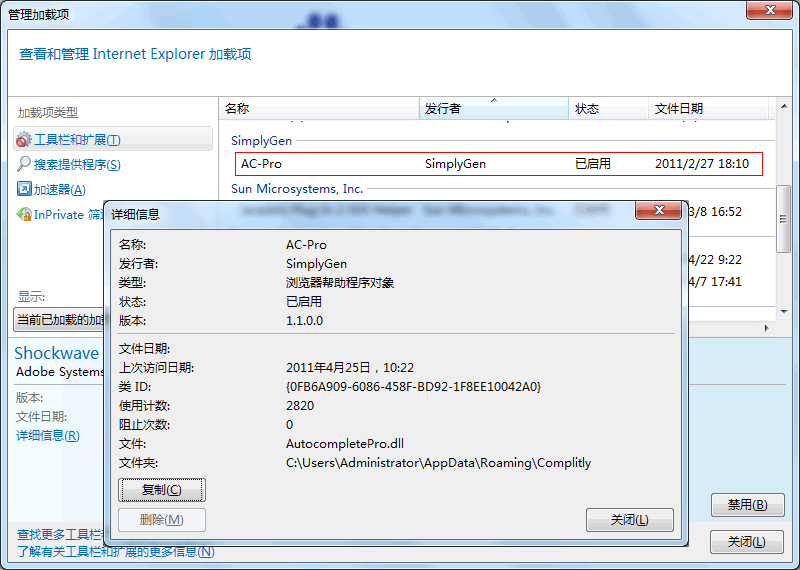This screenshot has height=570, width=800.
Task: Close details dialog with red X
Action: click(658, 210)
